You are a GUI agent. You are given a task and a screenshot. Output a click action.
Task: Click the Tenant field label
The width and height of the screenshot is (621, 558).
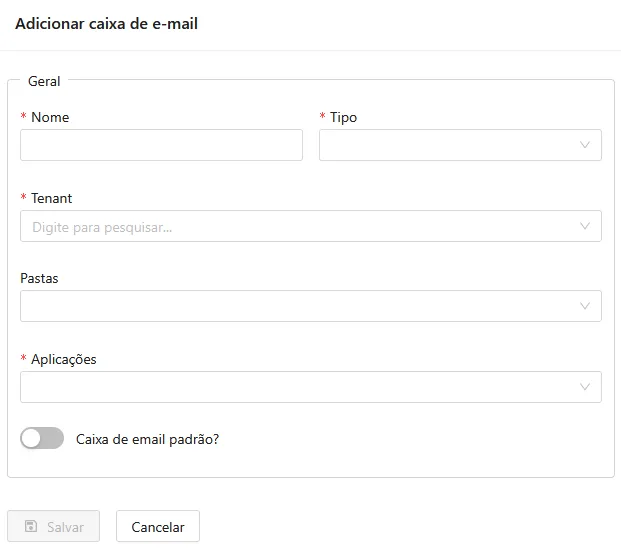click(51, 198)
